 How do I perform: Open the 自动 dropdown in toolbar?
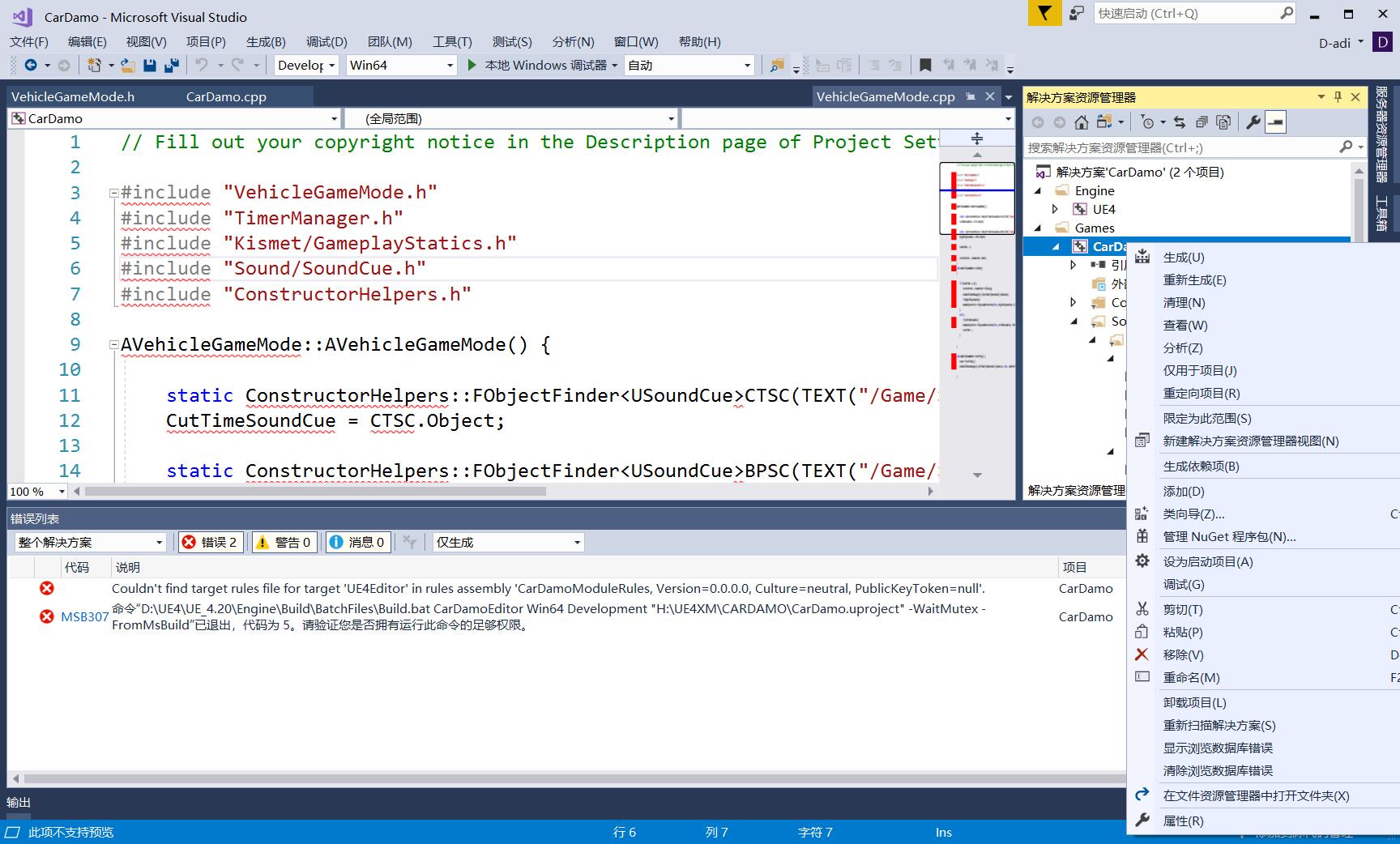pyautogui.click(x=690, y=65)
